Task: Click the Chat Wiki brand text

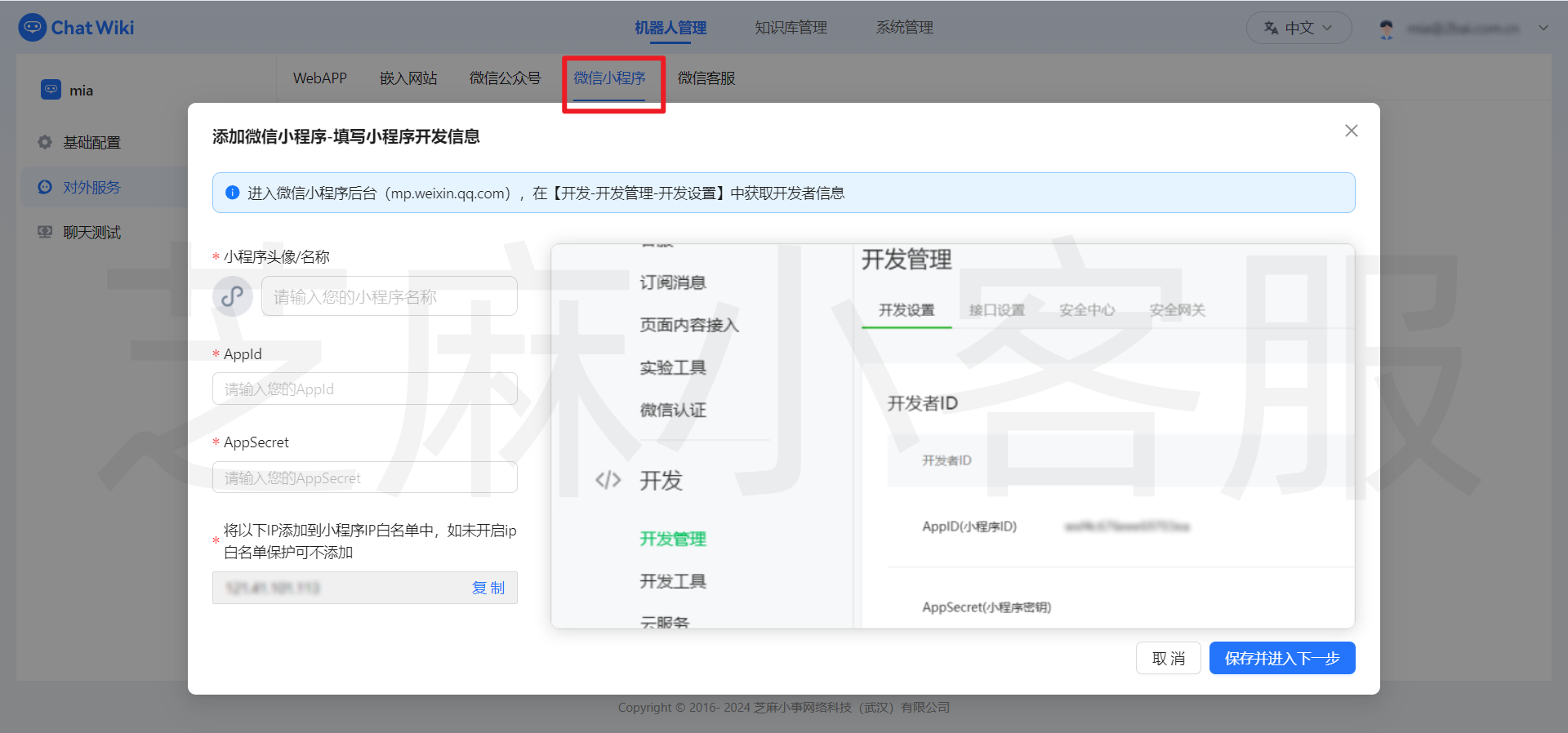Action: (x=92, y=28)
